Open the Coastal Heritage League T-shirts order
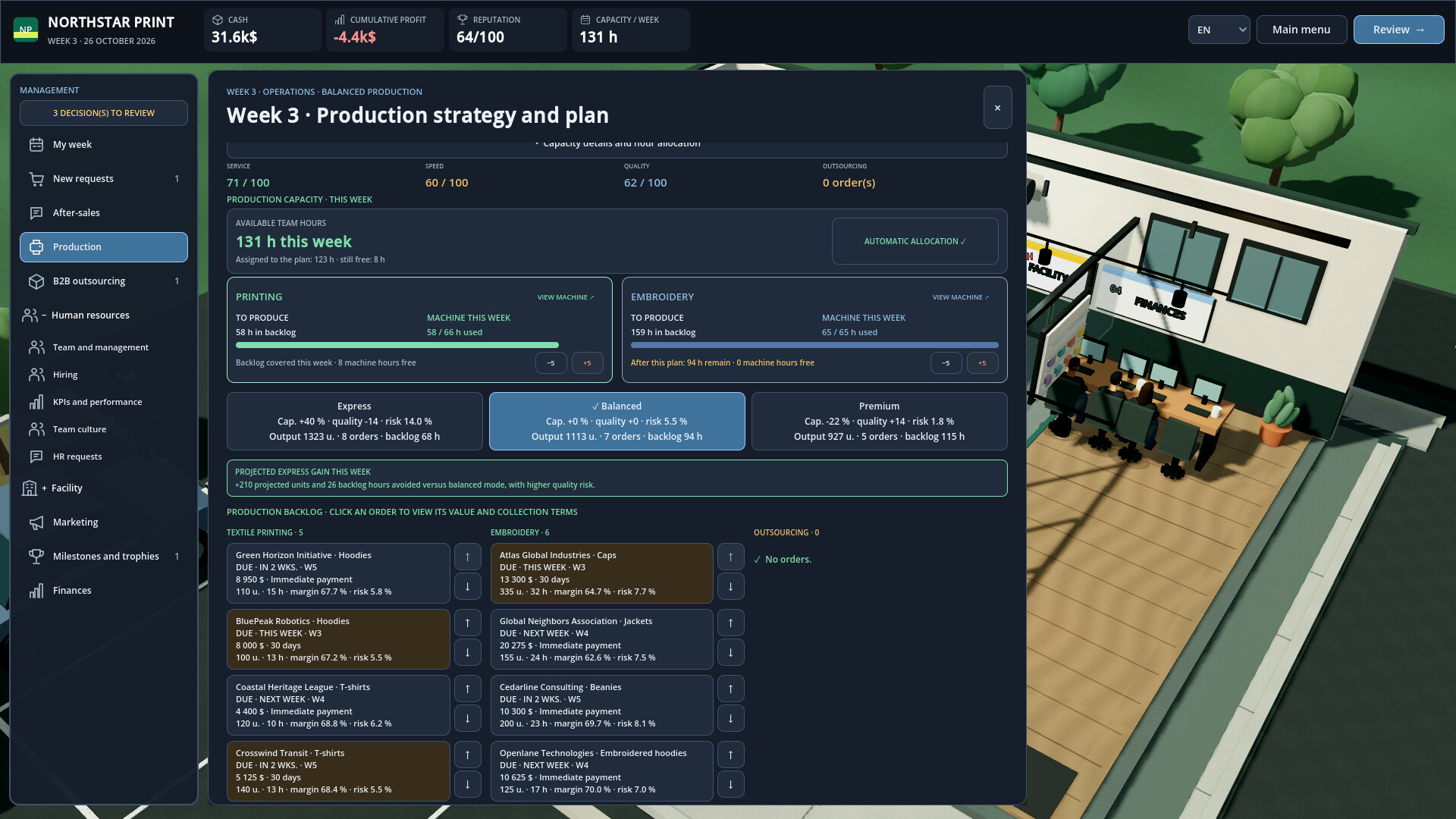 338,705
